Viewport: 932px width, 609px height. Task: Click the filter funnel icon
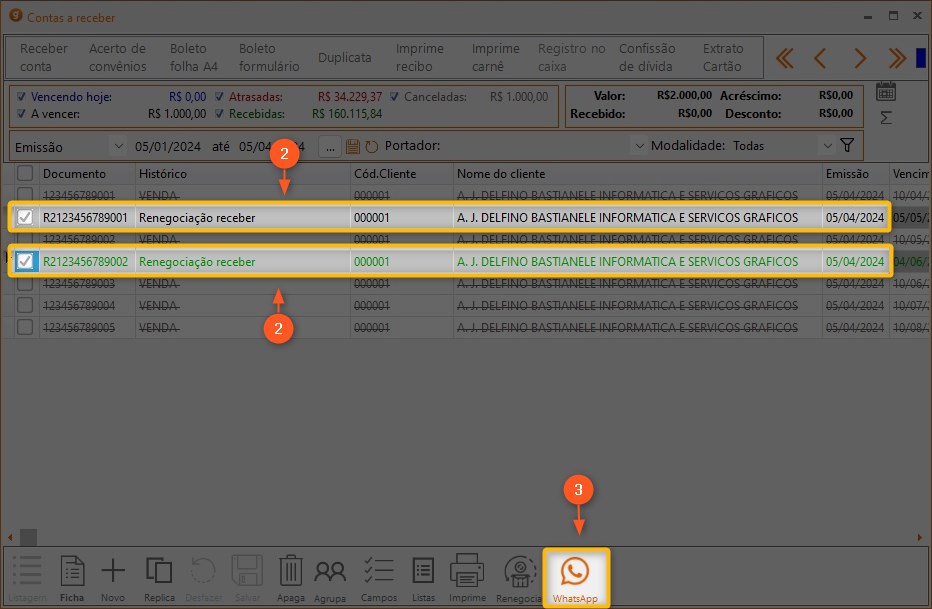(847, 146)
